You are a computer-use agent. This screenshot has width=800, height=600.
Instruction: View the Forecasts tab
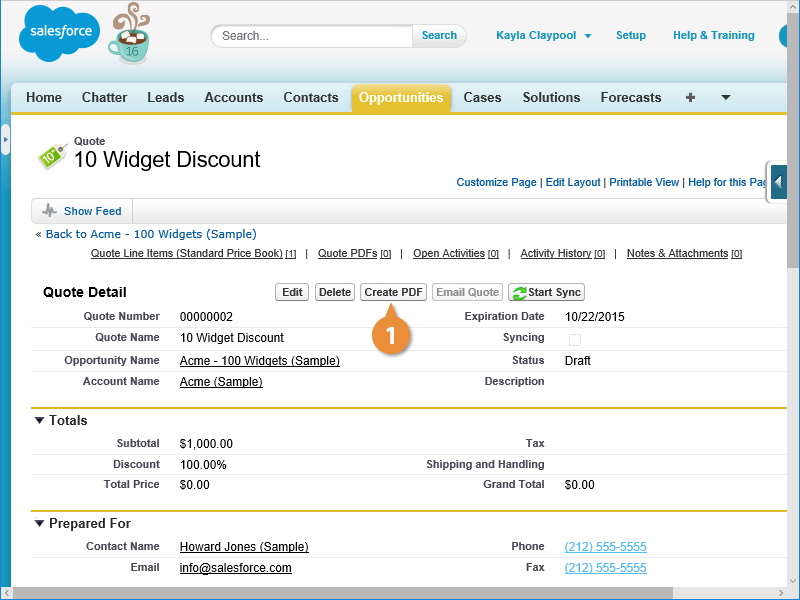click(631, 97)
